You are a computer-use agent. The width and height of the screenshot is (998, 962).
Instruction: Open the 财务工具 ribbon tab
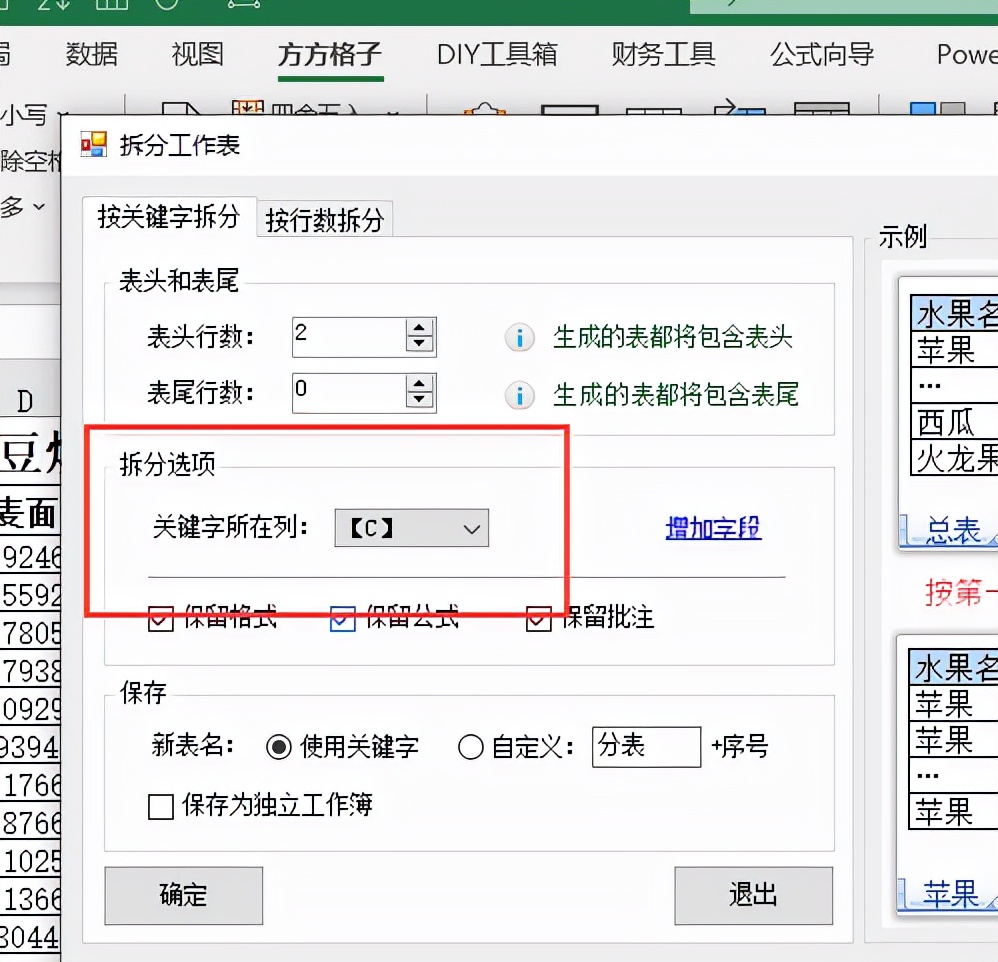pyautogui.click(x=663, y=54)
